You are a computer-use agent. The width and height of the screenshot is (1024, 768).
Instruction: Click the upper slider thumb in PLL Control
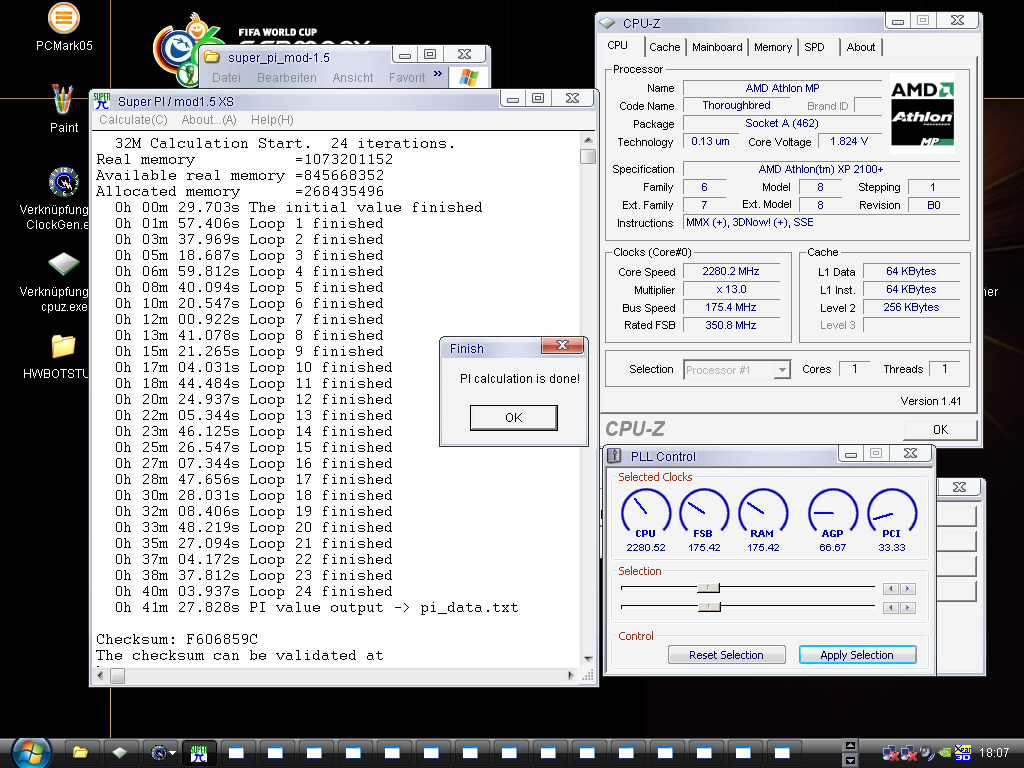pyautogui.click(x=708, y=588)
